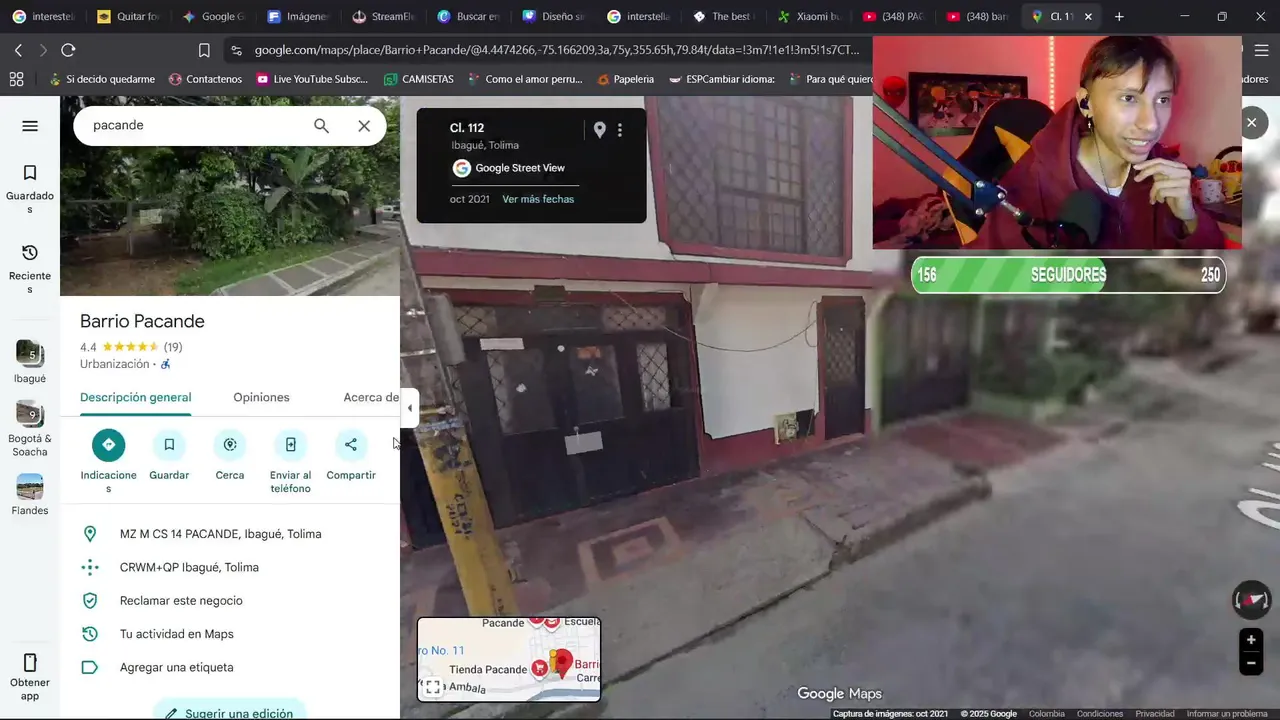Viewport: 1280px width, 720px height.
Task: Click the address pin icon row
Action: point(230,534)
